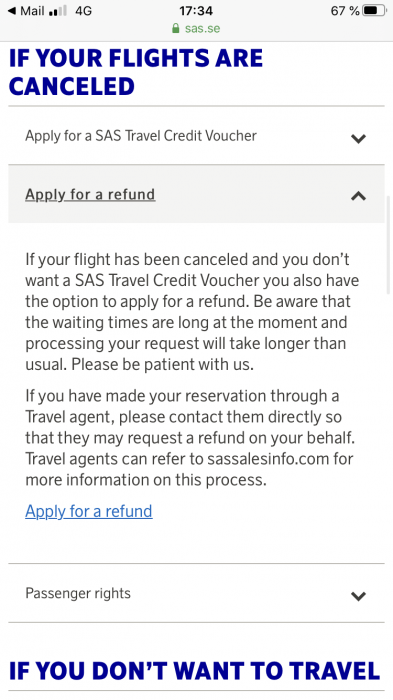Tap the green padlock icon
The width and height of the screenshot is (393, 700).
[176, 28]
